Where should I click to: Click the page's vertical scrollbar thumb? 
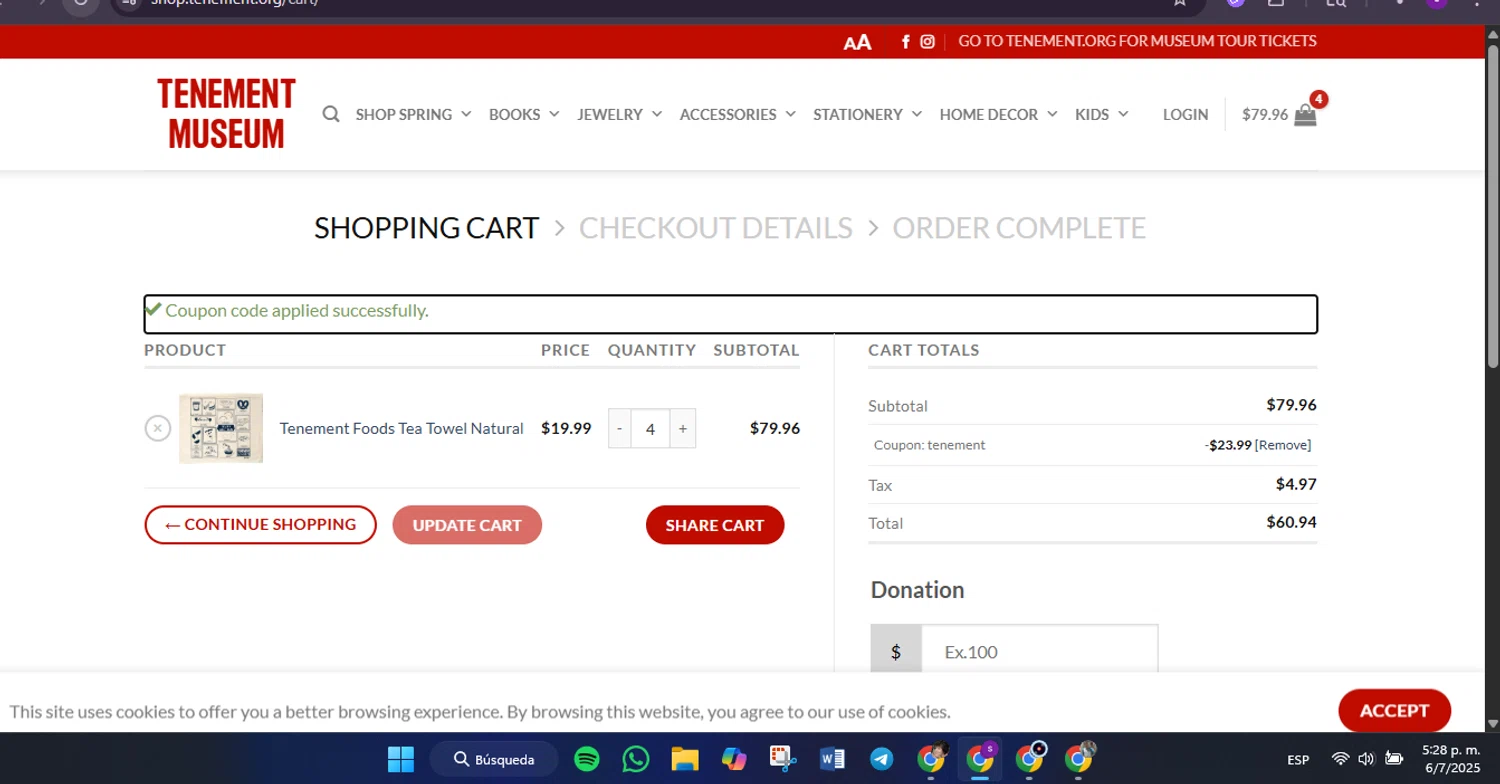click(1492, 205)
